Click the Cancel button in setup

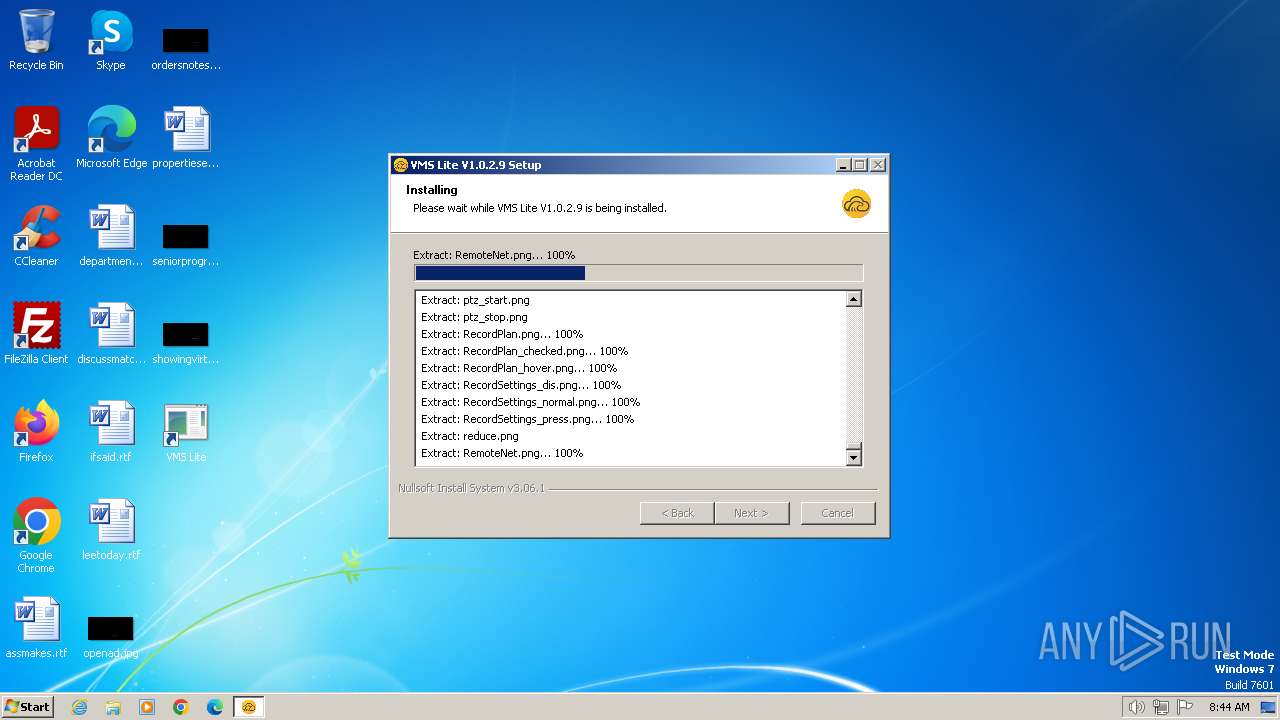click(838, 513)
